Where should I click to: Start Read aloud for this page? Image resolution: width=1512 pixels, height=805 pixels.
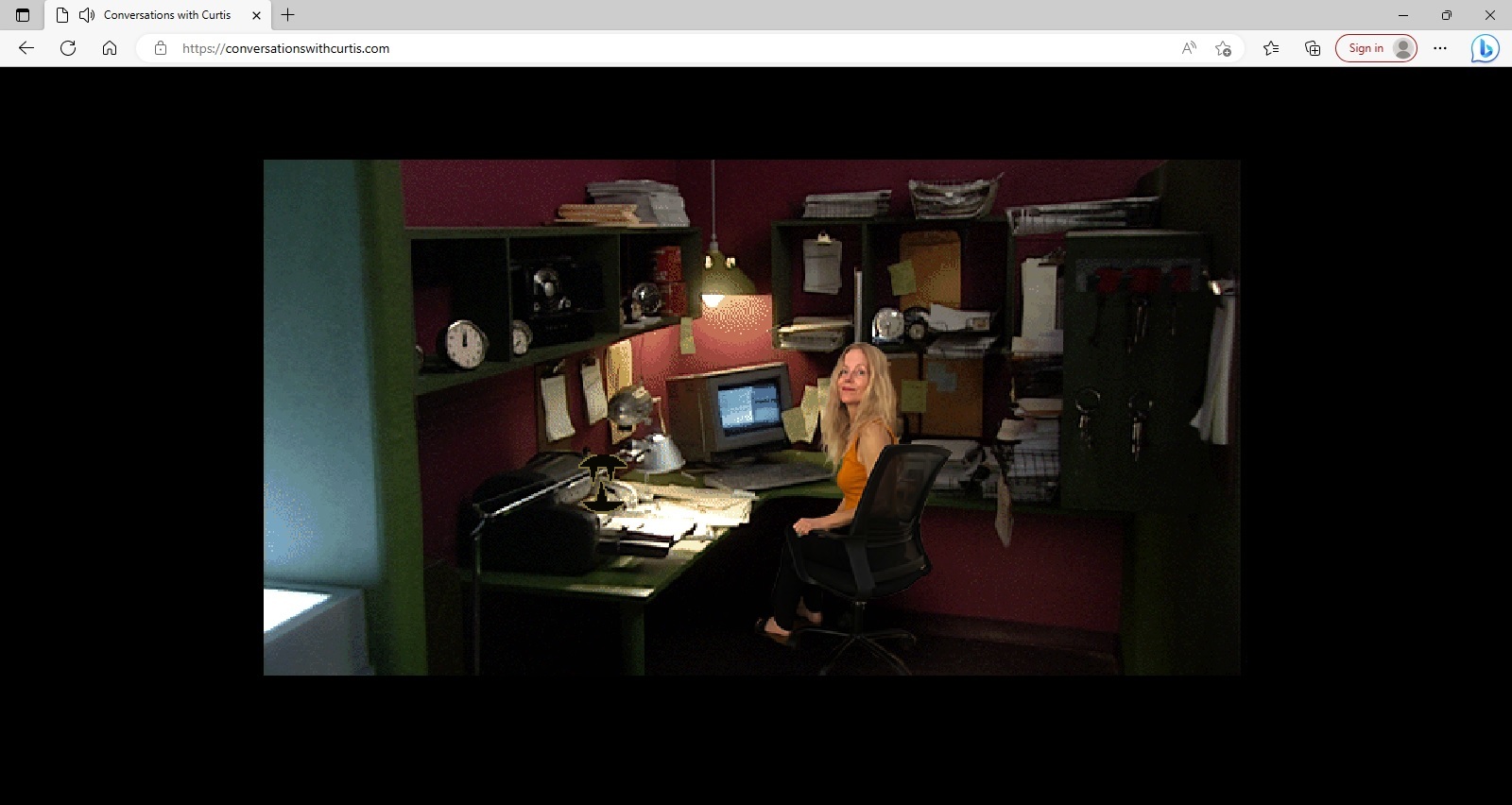click(1189, 48)
